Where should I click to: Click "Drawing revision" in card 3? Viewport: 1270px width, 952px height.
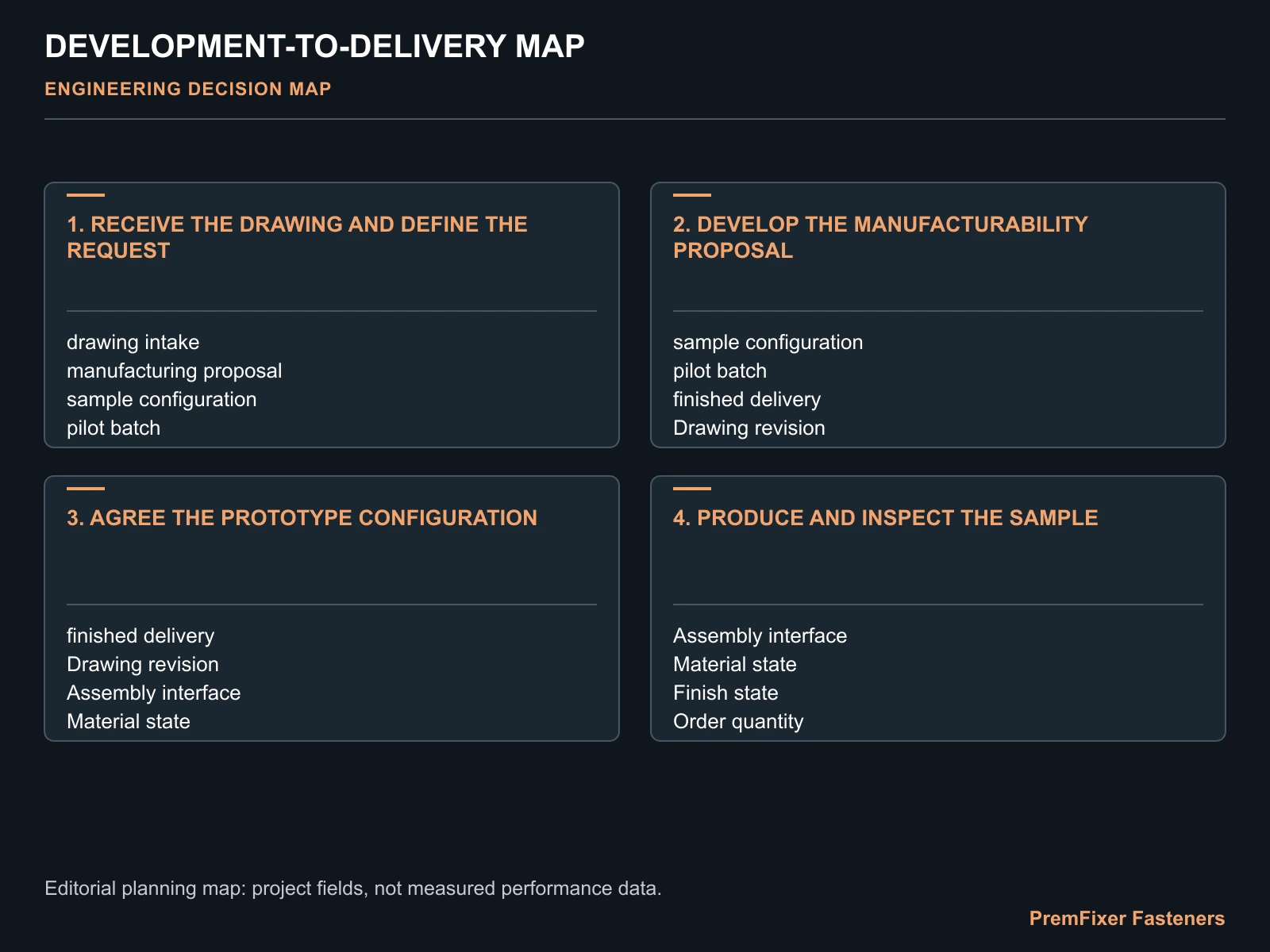[x=143, y=665]
